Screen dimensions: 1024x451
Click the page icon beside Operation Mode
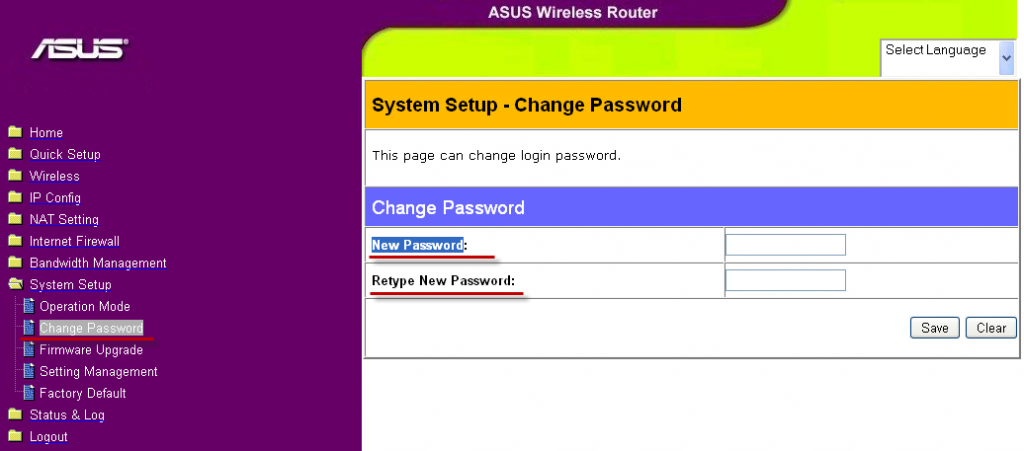[x=28, y=306]
